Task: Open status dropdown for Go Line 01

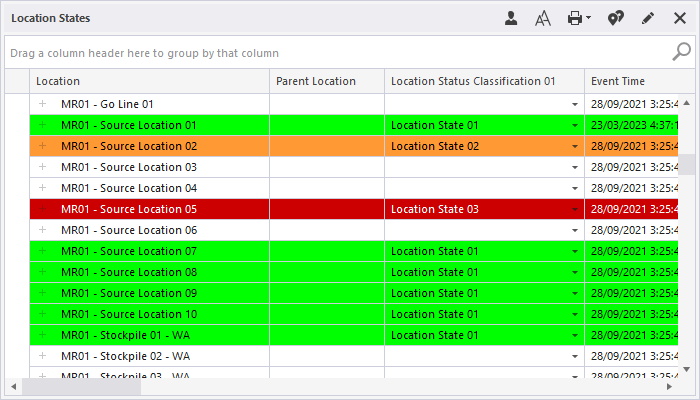Action: 575,104
